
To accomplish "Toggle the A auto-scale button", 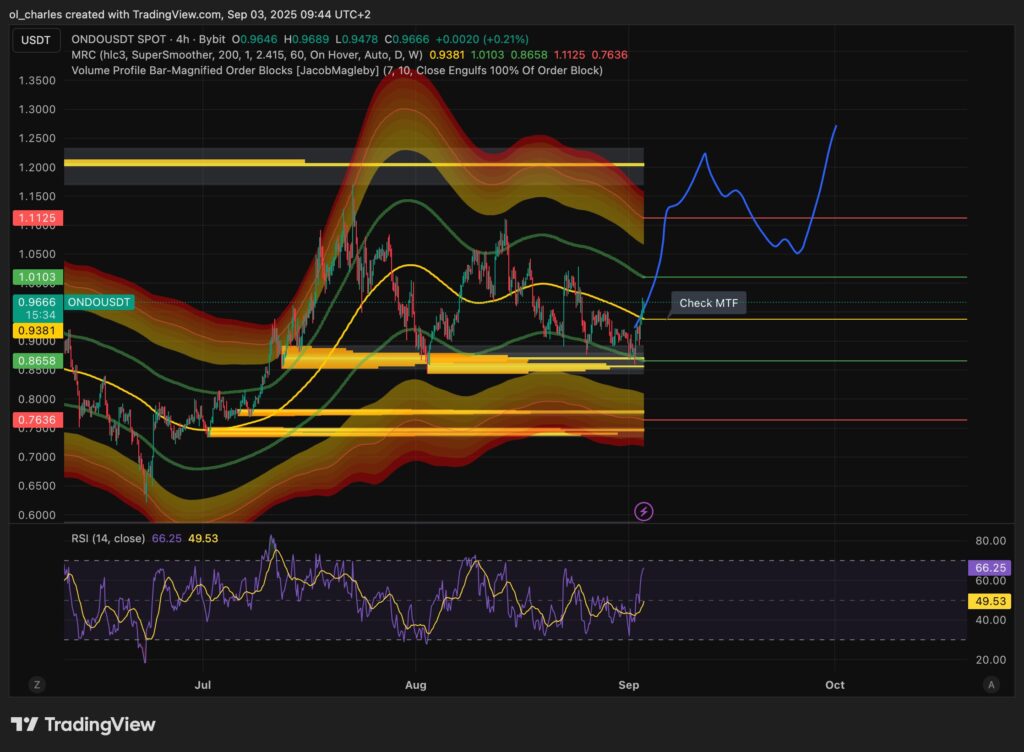I will (x=990, y=685).
